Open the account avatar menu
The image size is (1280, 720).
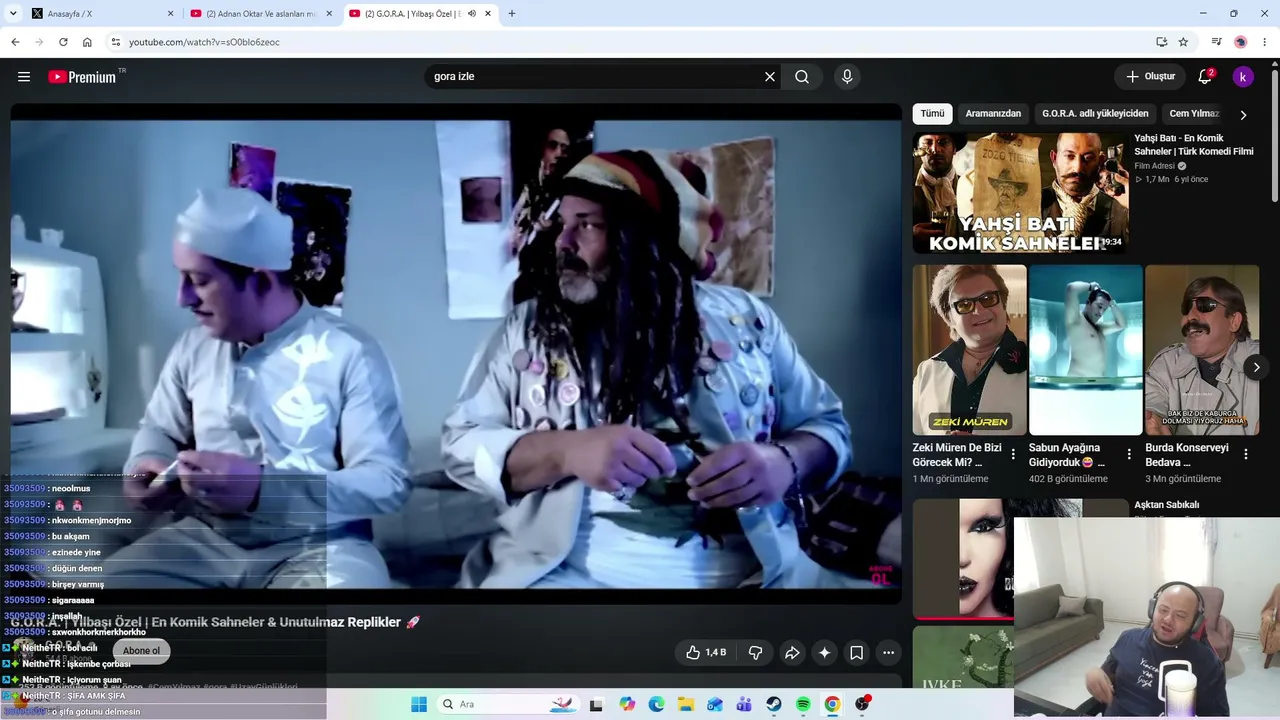[x=1243, y=77]
